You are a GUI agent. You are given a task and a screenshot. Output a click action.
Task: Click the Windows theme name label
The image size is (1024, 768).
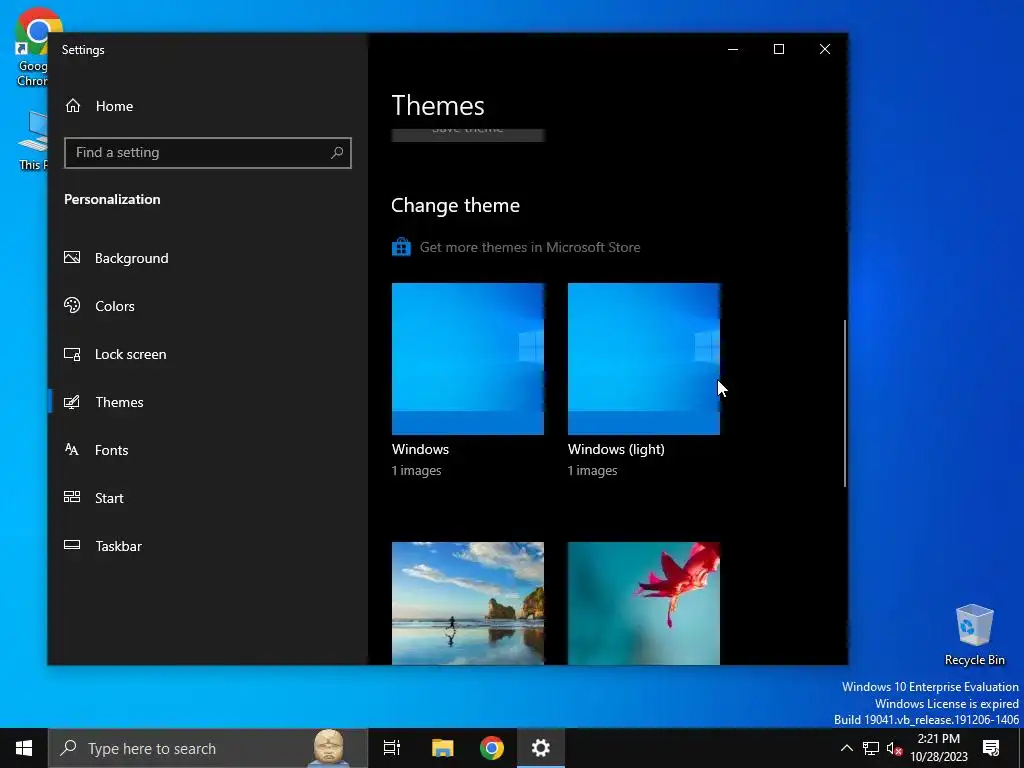click(420, 449)
